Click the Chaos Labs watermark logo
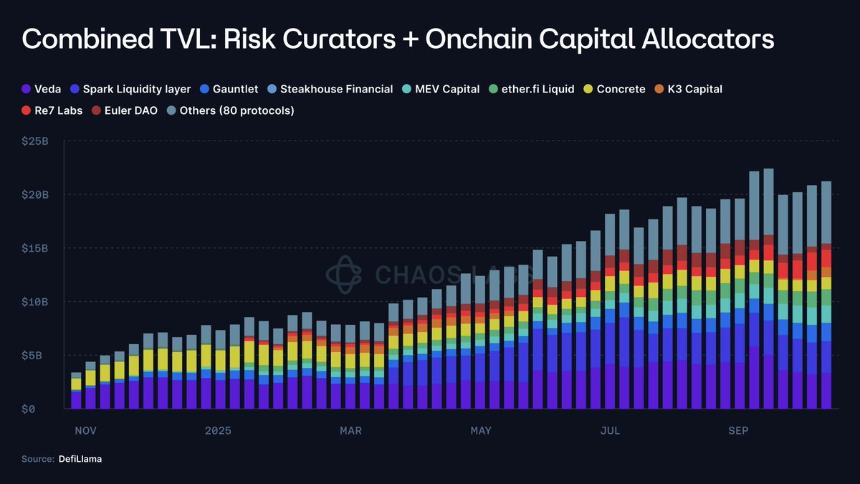The image size is (860, 484). 344,274
